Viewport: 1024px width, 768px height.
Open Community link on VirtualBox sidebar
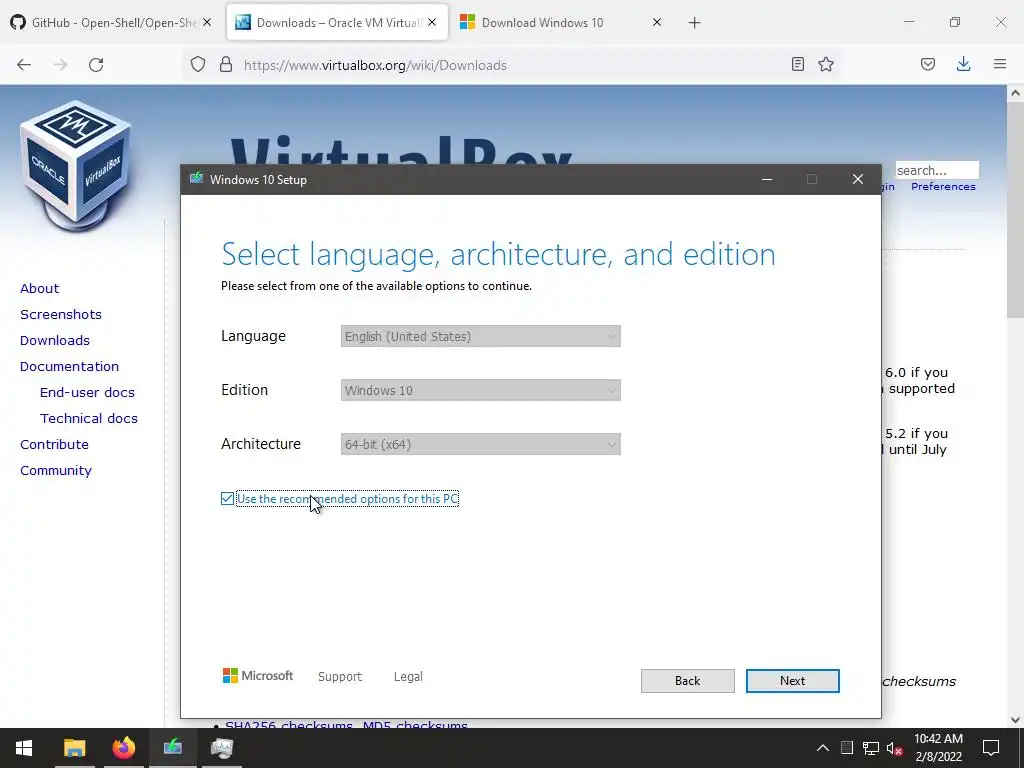point(56,471)
